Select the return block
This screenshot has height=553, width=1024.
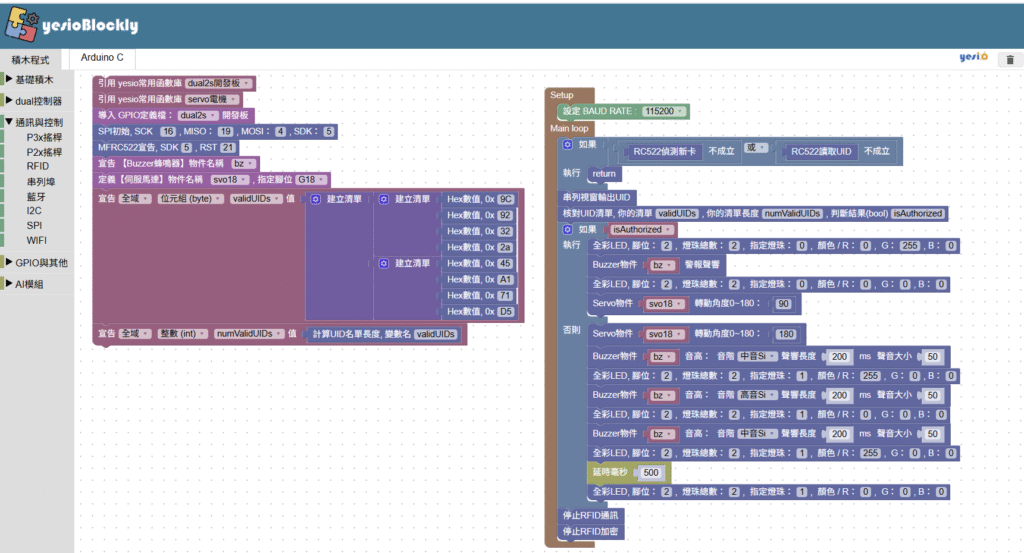tap(604, 174)
